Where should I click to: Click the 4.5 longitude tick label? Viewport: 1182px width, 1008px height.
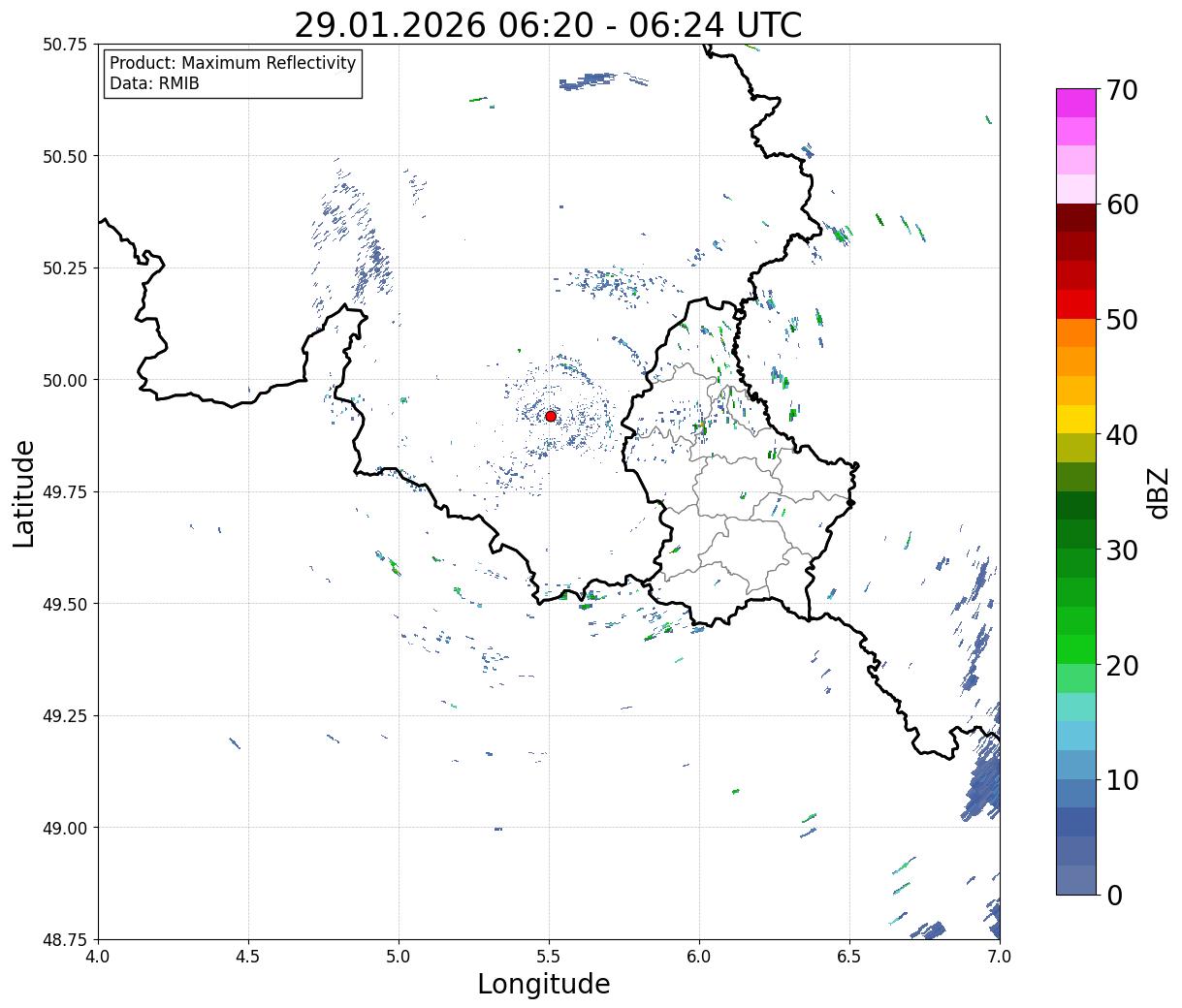tap(248, 957)
